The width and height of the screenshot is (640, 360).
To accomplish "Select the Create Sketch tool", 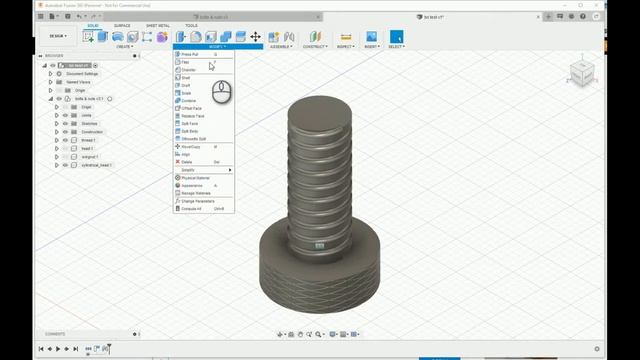I will [88, 37].
